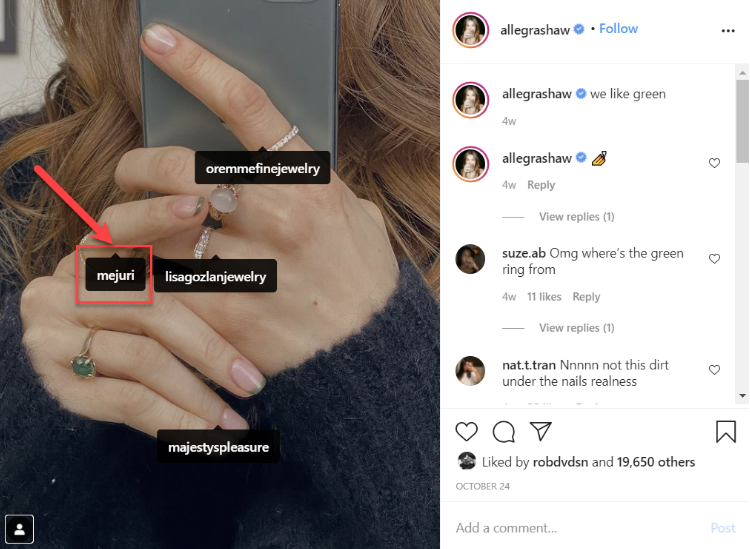The height and width of the screenshot is (549, 750).
Task: View the 19,650 others likes list
Action: (656, 462)
